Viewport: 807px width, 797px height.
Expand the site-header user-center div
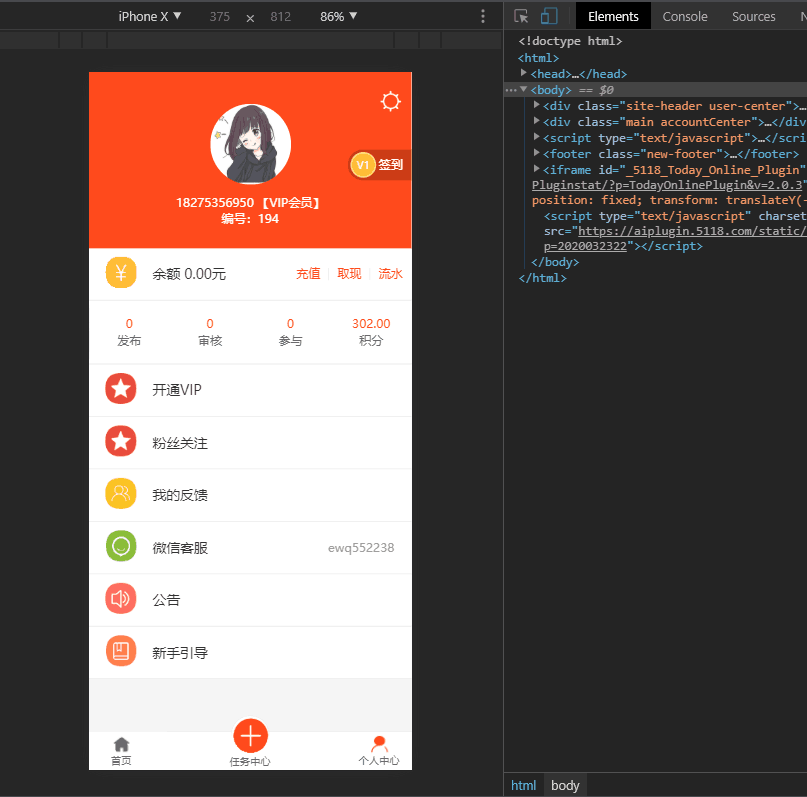(x=536, y=105)
